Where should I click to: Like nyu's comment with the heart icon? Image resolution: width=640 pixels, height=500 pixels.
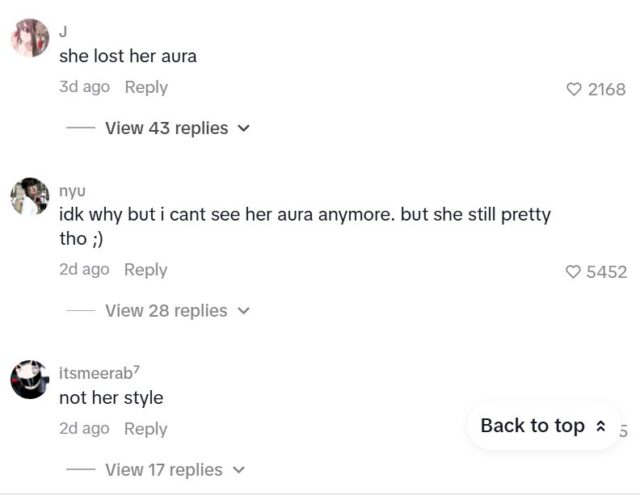pos(574,271)
